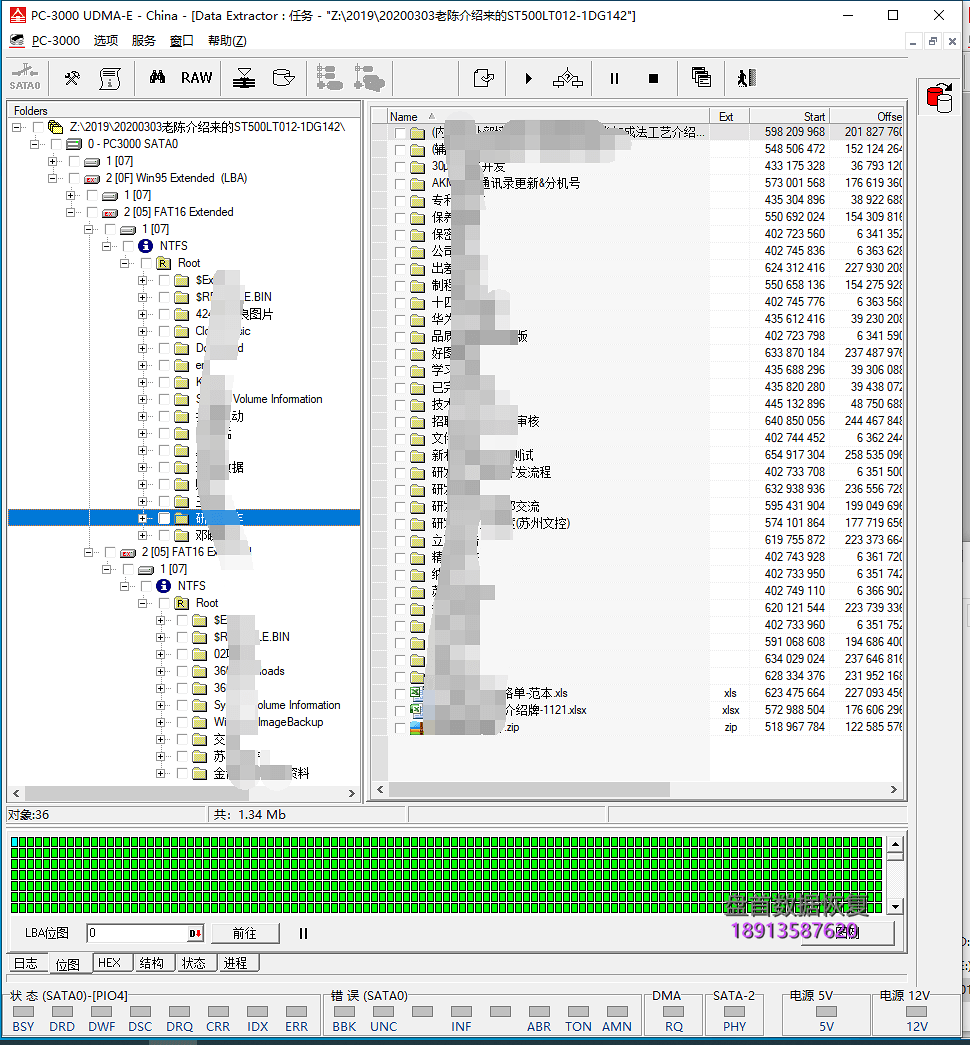Viewport: 970px width, 1045px height.
Task: Switch to the 结构 tab
Action: coord(152,962)
